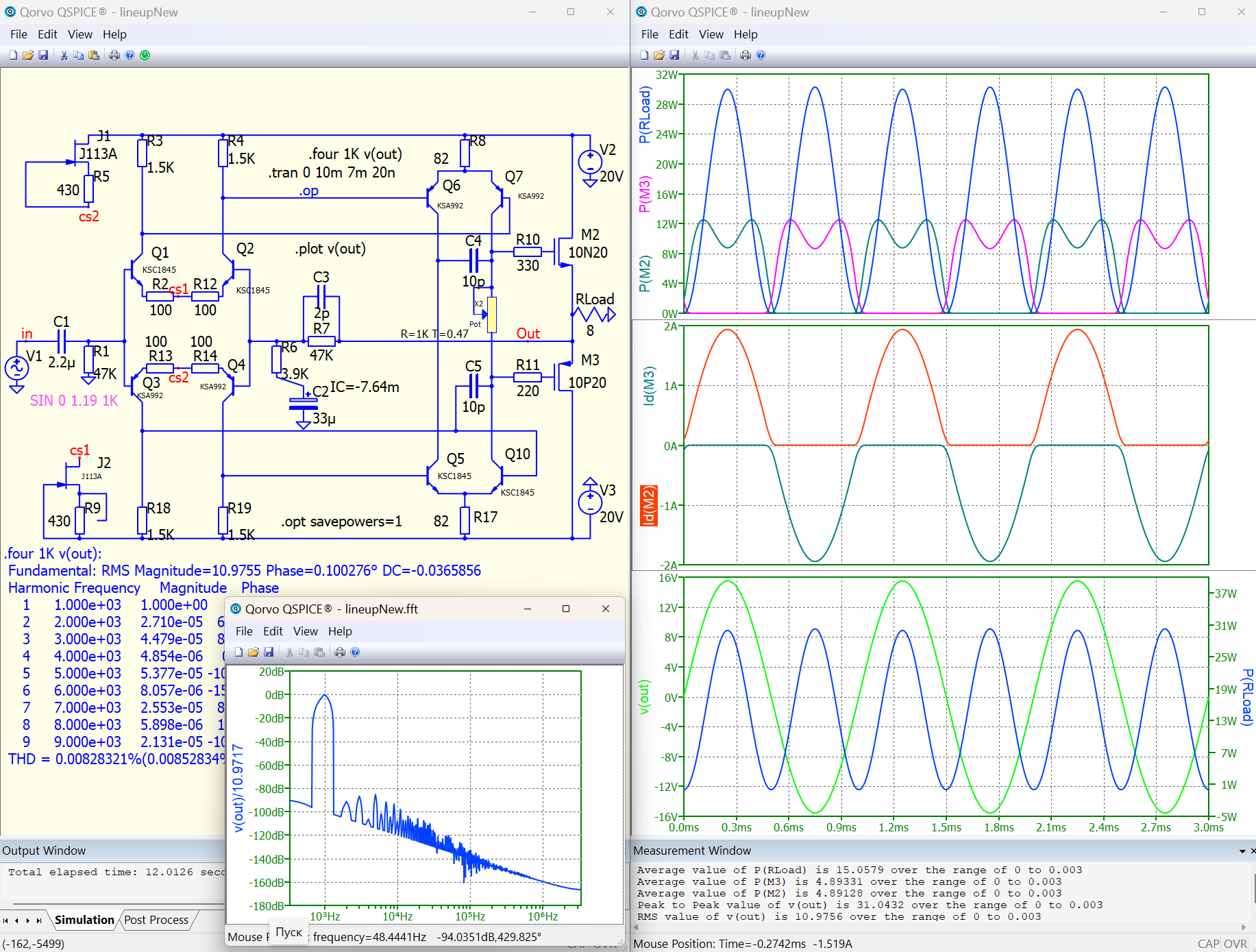Select the RLoad resistor symbol
Image resolution: width=1256 pixels, height=952 pixels.
click(x=593, y=315)
